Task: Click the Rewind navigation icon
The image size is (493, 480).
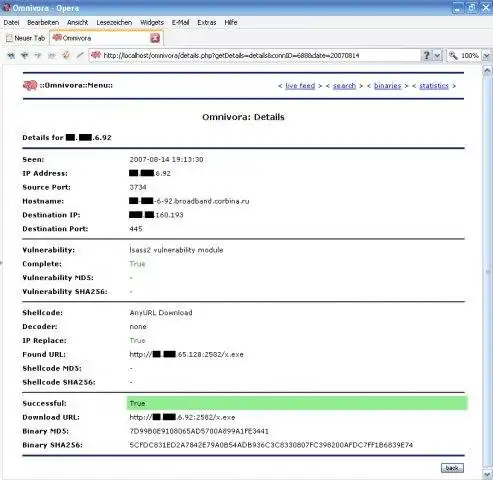Action: pos(11,55)
